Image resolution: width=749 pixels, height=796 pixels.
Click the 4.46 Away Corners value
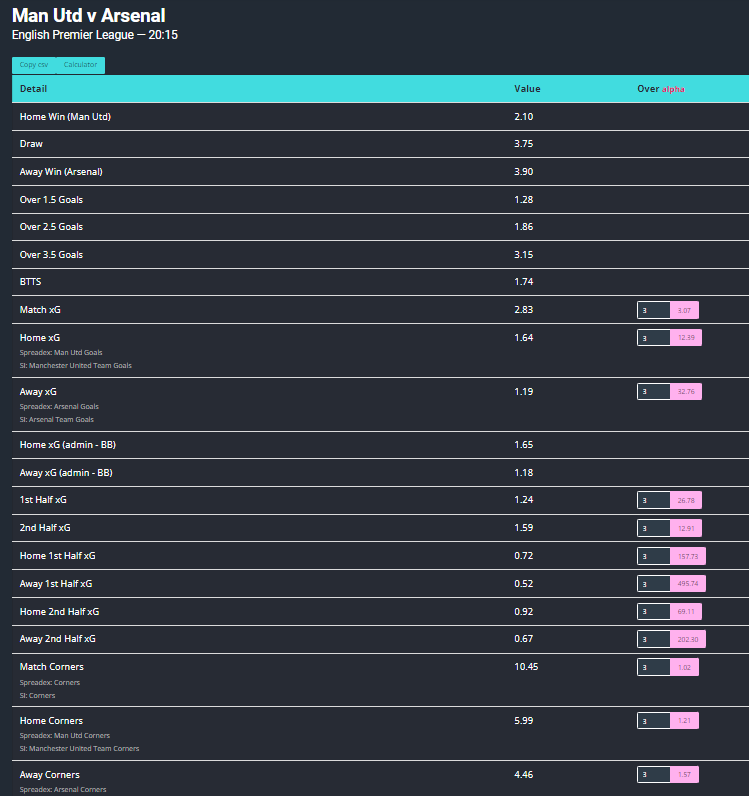point(524,775)
